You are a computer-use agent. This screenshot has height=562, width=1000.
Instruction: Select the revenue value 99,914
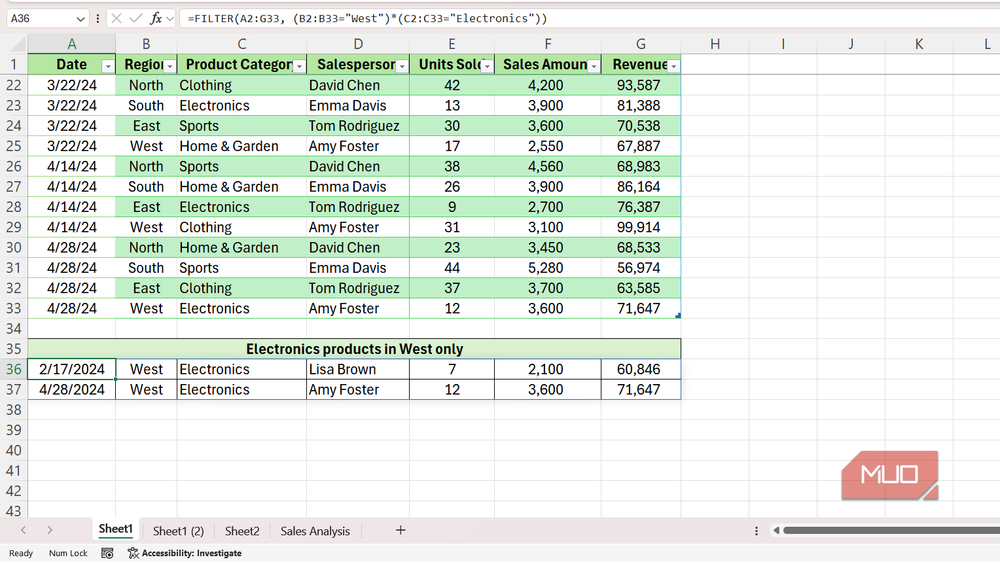tap(641, 227)
